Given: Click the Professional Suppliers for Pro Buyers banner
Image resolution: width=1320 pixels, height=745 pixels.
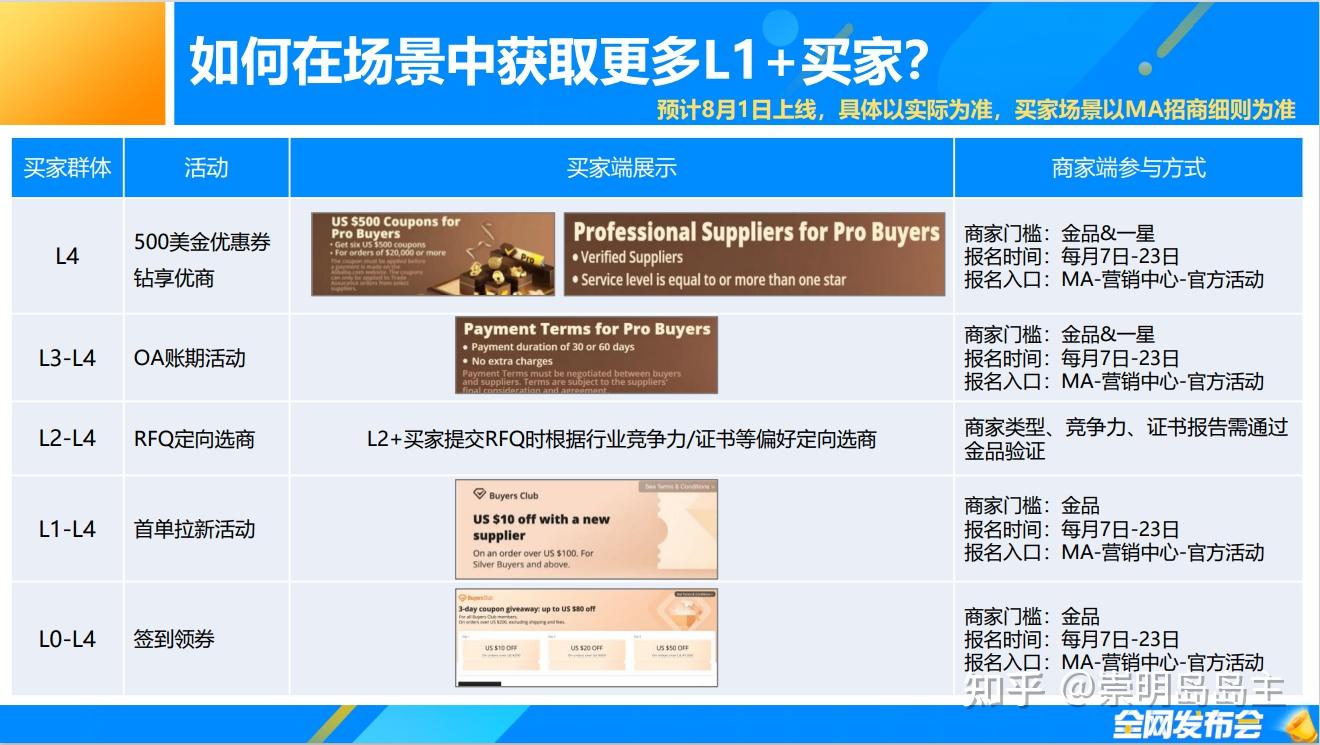Looking at the screenshot, I should pos(755,254).
